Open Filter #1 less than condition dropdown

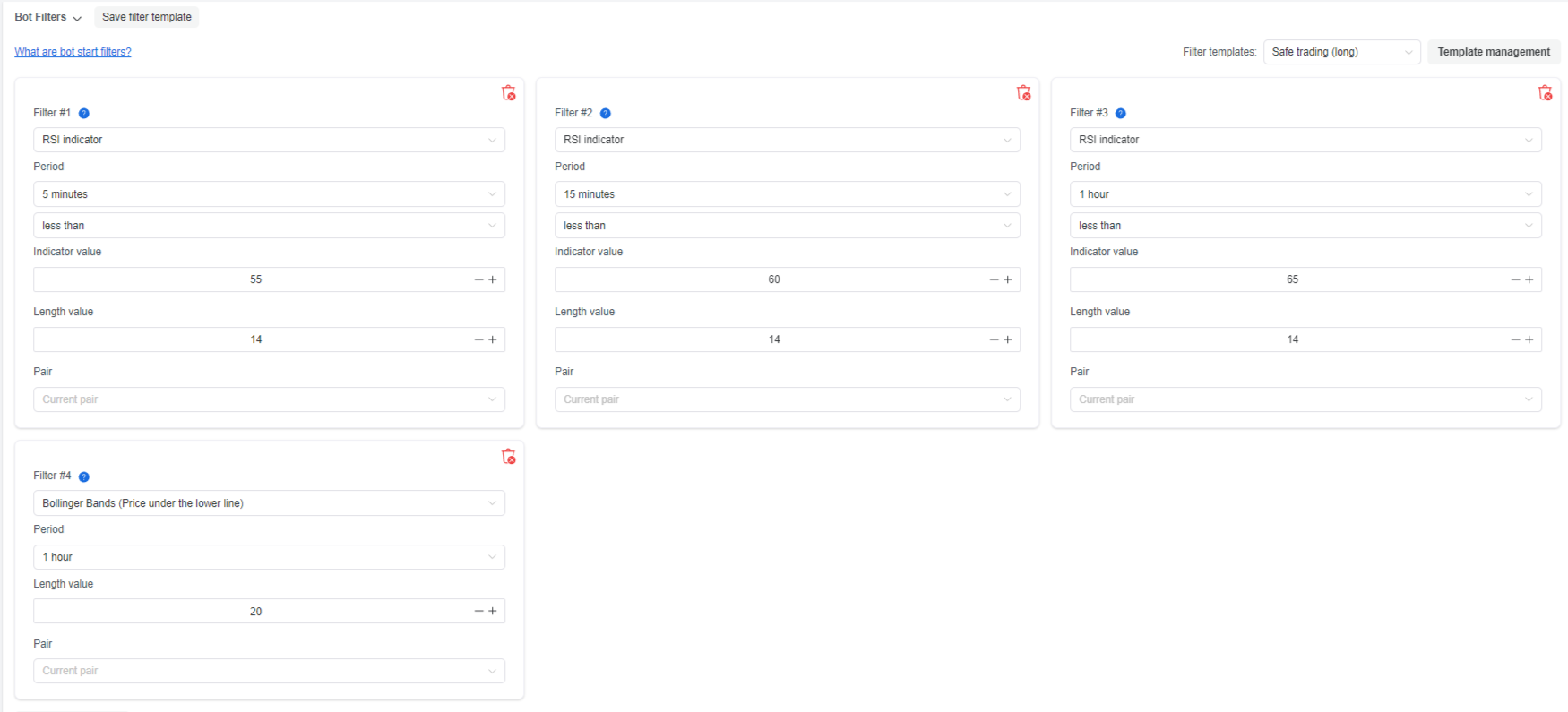pyautogui.click(x=269, y=226)
